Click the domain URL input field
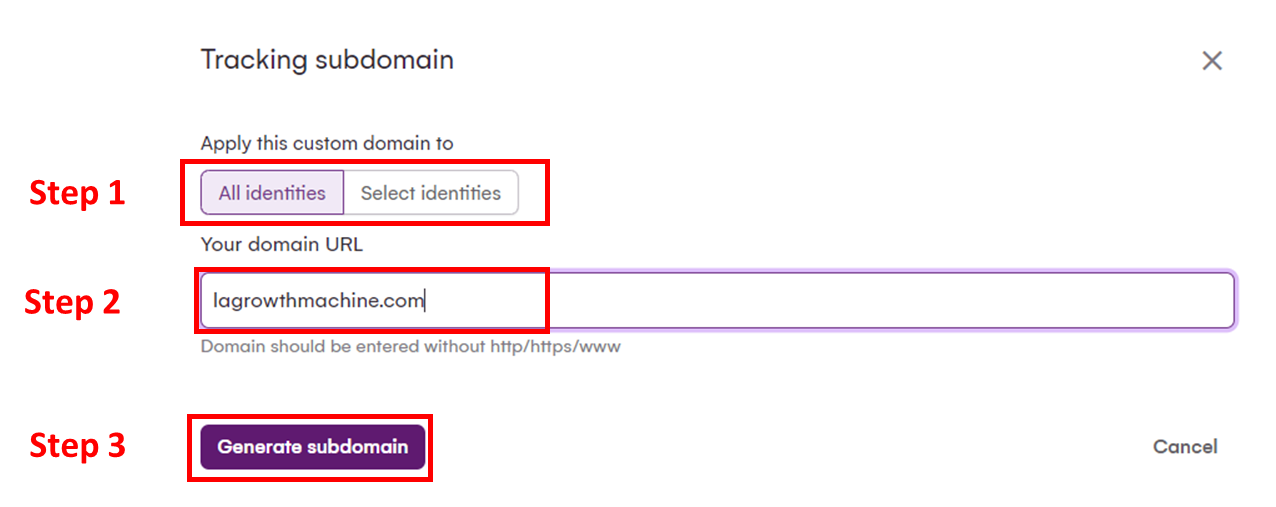The image size is (1276, 507). 716,300
